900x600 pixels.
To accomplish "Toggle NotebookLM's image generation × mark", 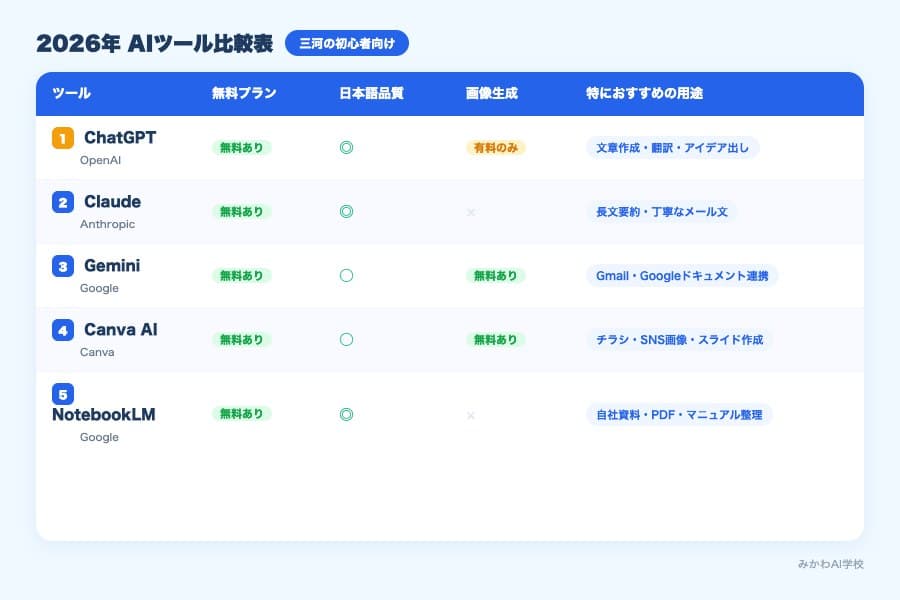I will (469, 414).
